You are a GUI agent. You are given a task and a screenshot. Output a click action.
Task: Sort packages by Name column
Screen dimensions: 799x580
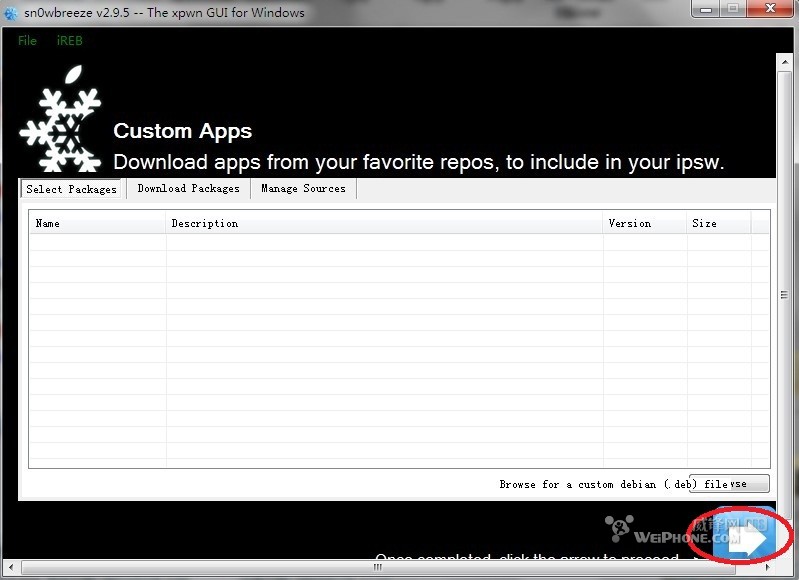pos(97,223)
